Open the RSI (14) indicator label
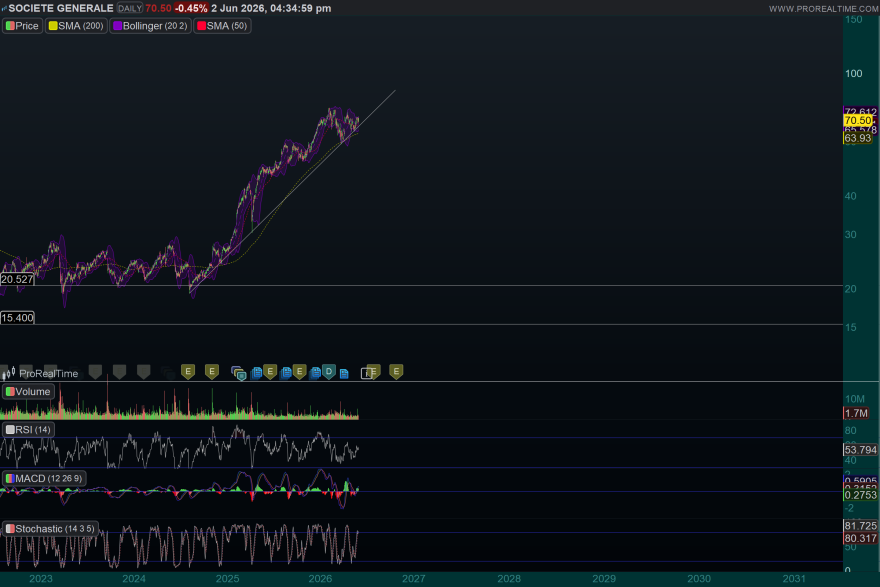880x587 pixels. (x=28, y=430)
